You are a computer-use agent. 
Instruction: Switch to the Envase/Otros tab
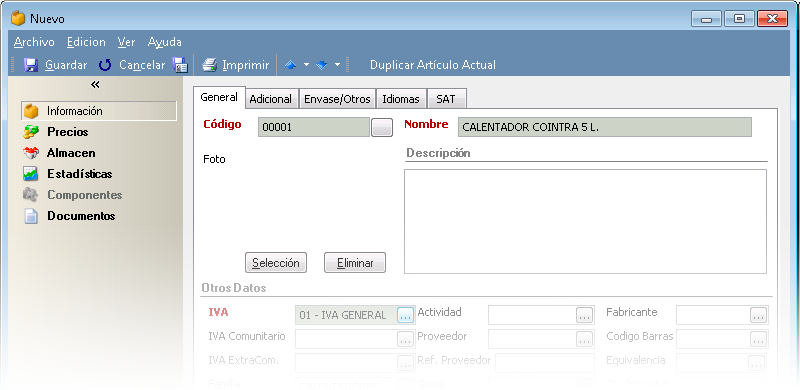337,99
